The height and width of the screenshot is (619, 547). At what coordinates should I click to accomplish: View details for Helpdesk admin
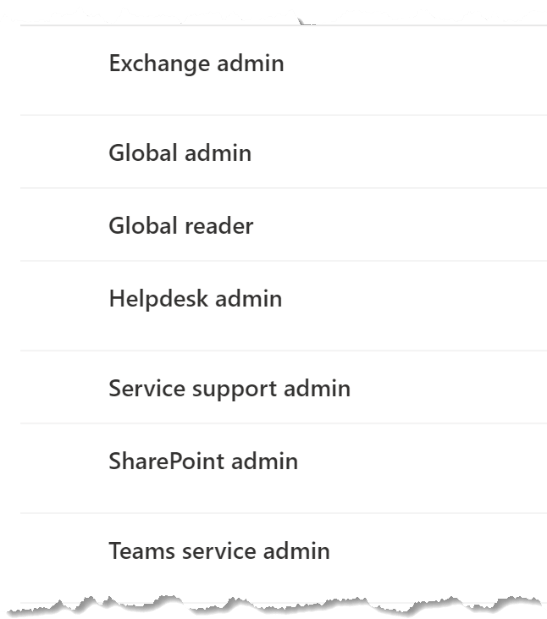click(195, 298)
